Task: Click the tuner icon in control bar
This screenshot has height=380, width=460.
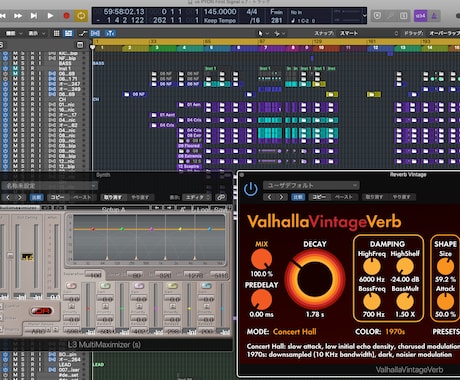Action: 390,16
